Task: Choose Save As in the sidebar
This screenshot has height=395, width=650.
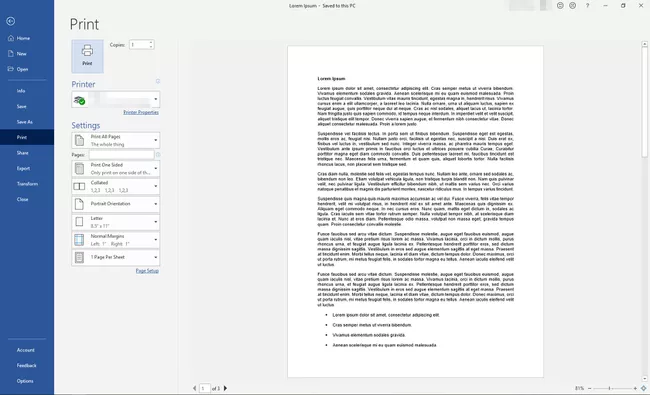Action: tap(24, 122)
